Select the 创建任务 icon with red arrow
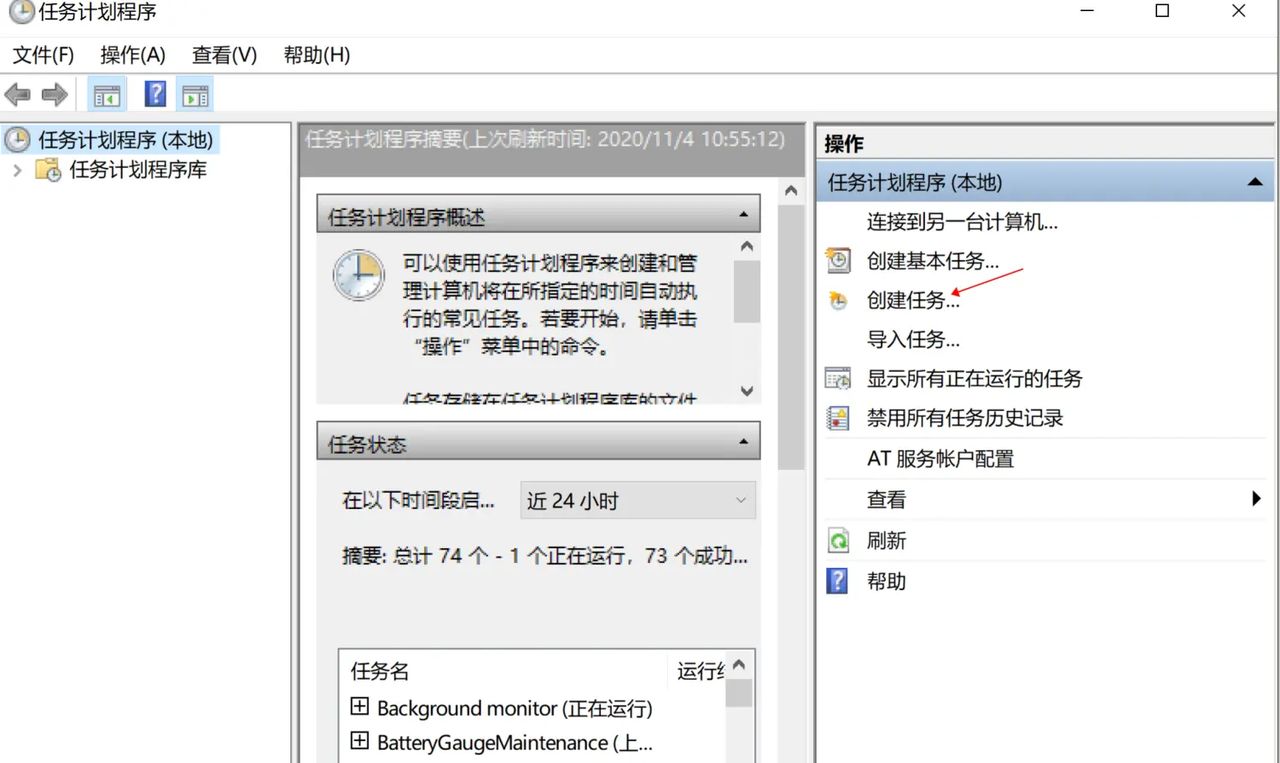 838,299
